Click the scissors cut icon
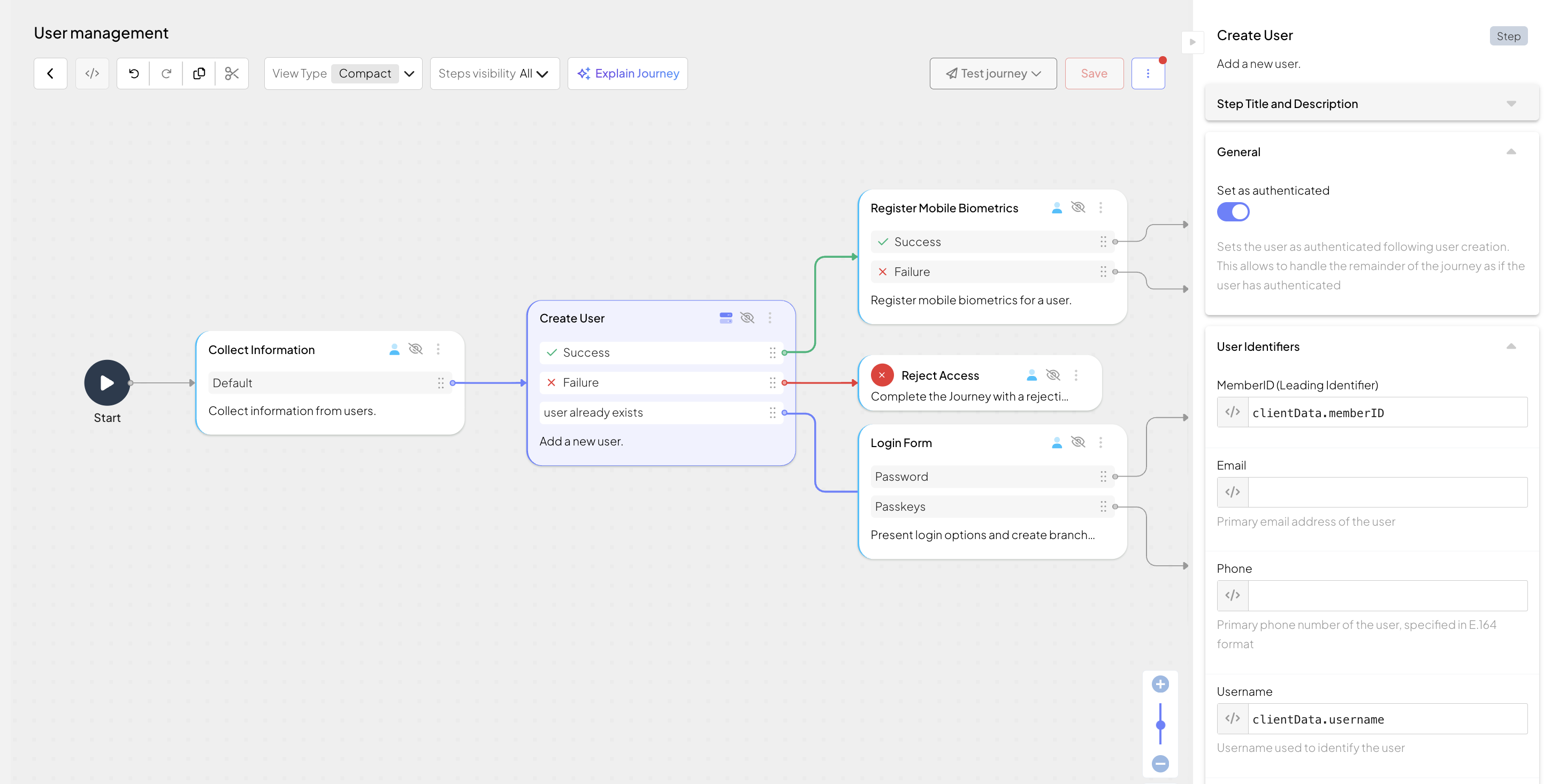 point(232,74)
